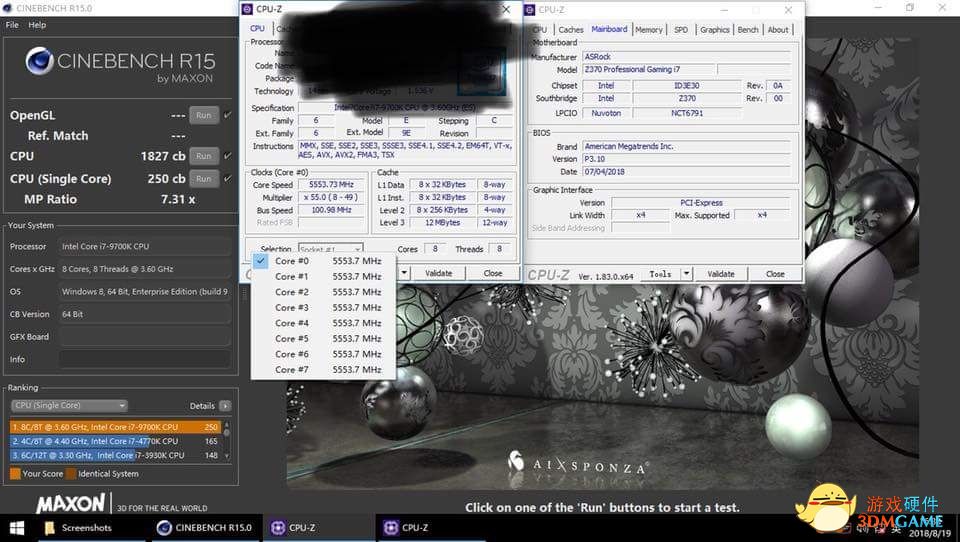Click the Tools button in right CPU-Z window
The width and height of the screenshot is (960, 542).
pyautogui.click(x=660, y=274)
